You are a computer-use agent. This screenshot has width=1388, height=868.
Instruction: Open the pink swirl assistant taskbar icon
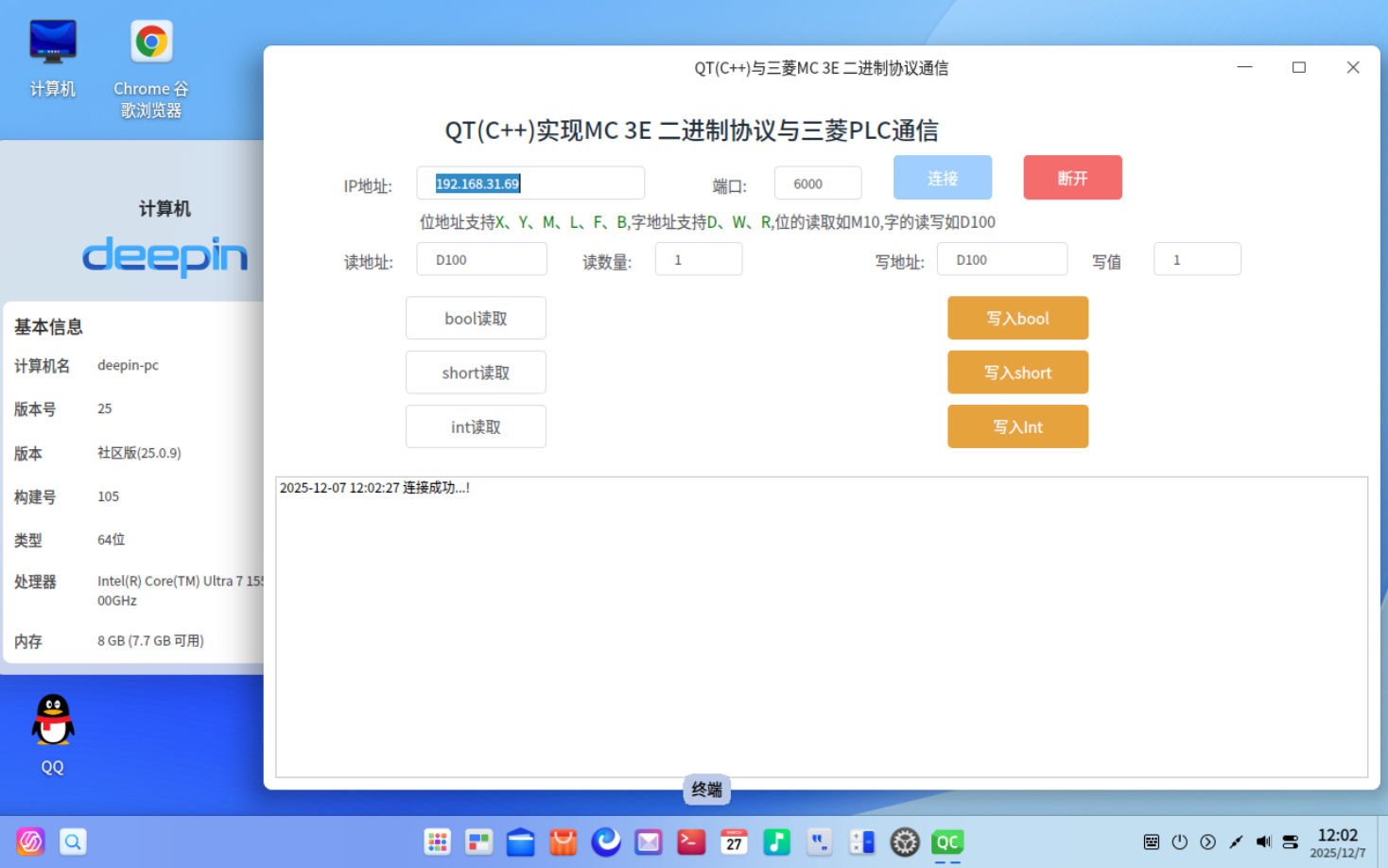[x=30, y=842]
